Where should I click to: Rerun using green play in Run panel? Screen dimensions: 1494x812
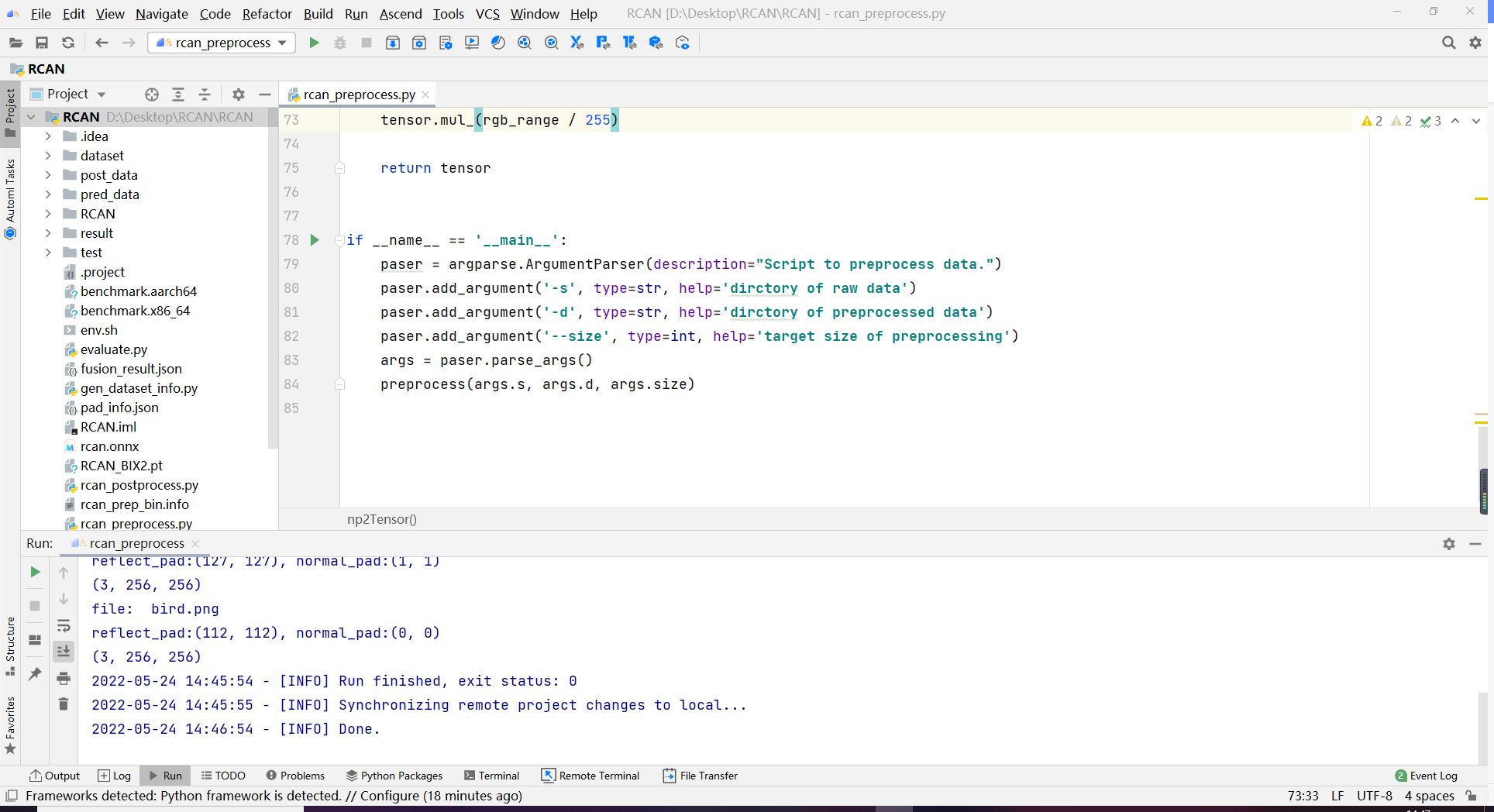[35, 572]
